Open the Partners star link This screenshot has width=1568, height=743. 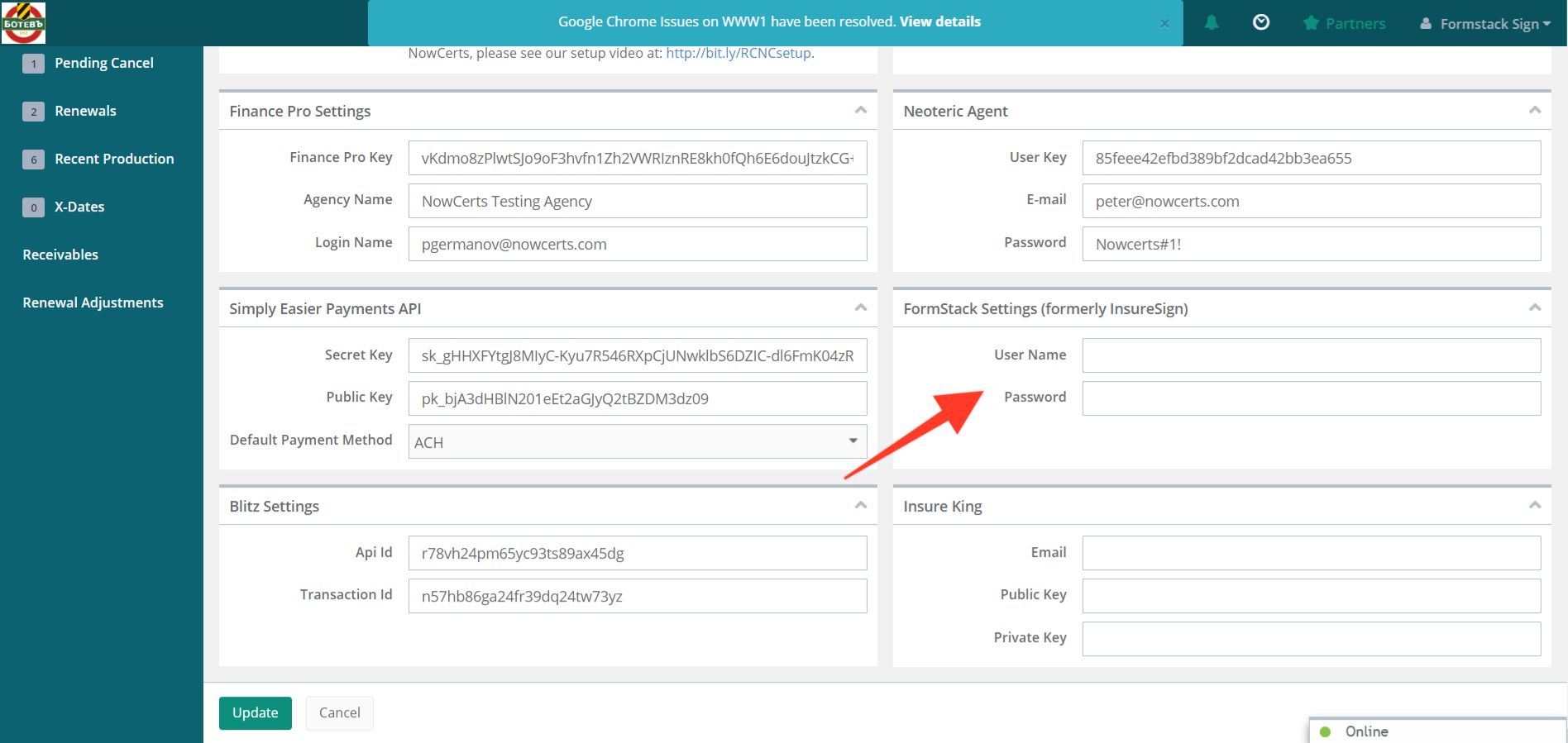point(1345,23)
